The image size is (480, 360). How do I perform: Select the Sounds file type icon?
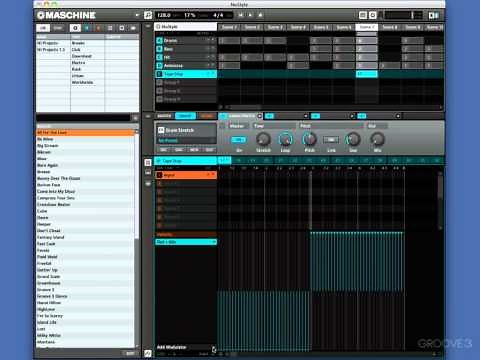coord(98,28)
